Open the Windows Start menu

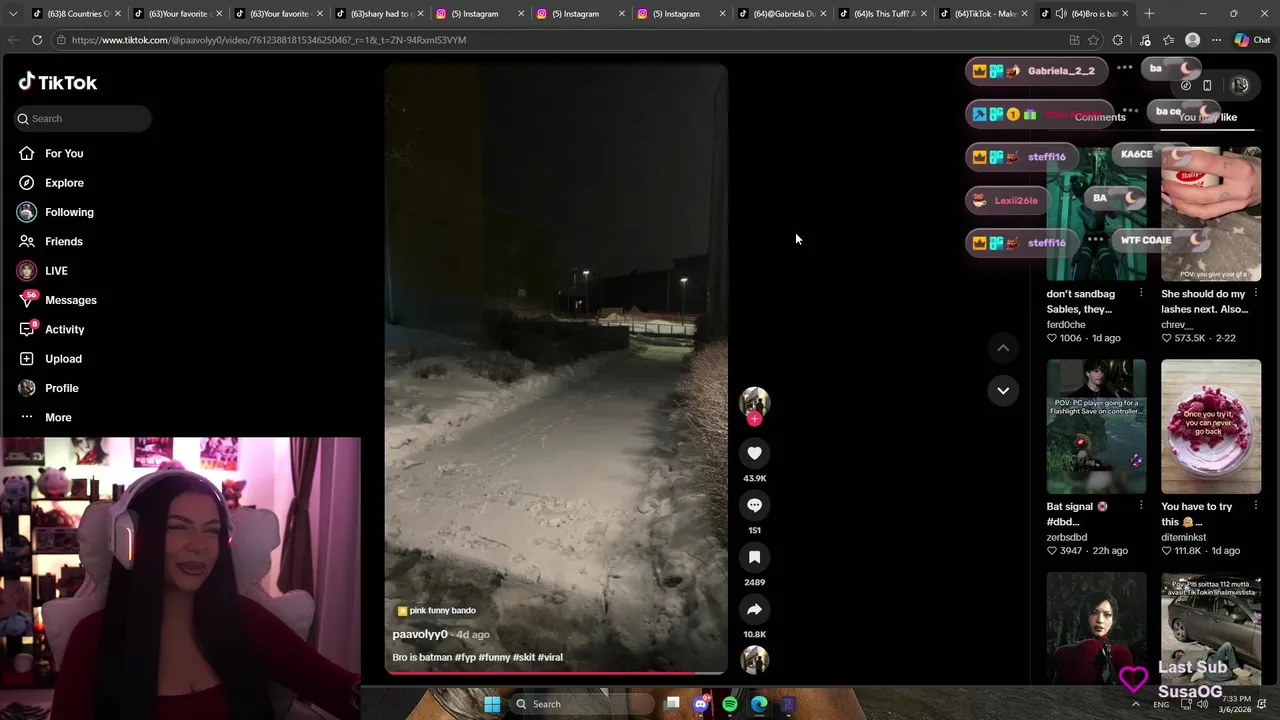coord(492,704)
